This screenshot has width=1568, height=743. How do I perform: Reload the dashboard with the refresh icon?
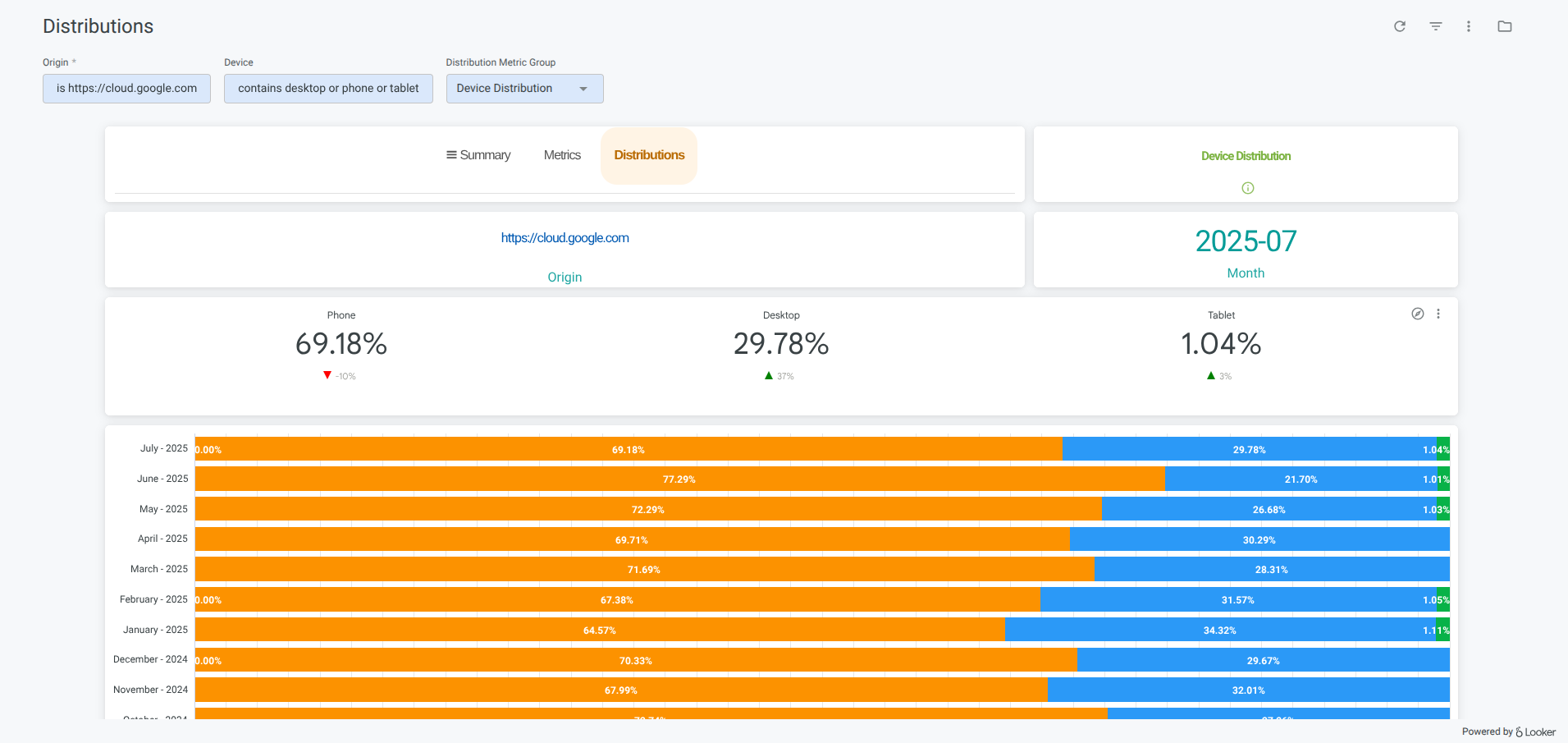[x=1400, y=26]
